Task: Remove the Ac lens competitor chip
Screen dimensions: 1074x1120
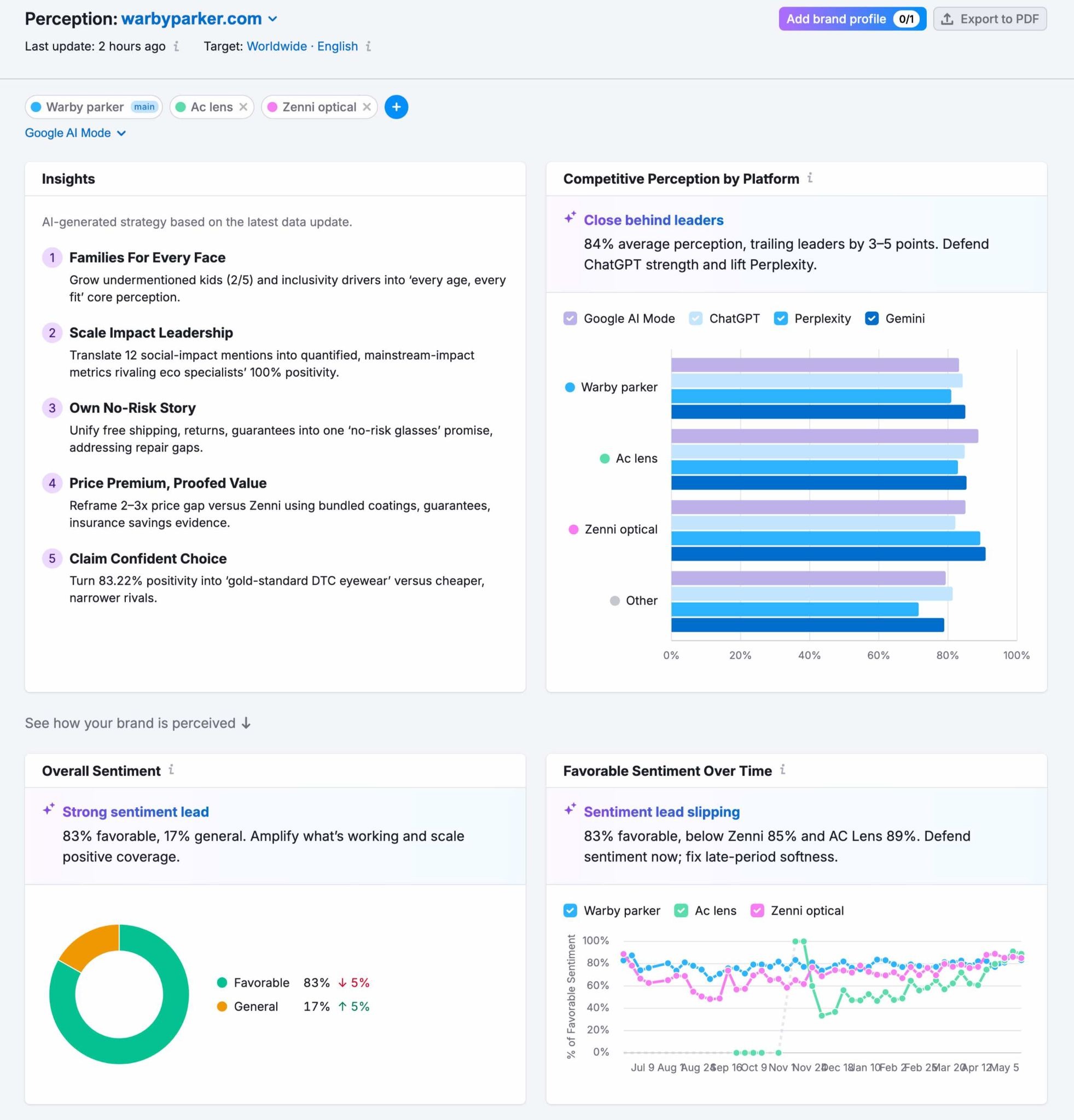Action: [243, 107]
